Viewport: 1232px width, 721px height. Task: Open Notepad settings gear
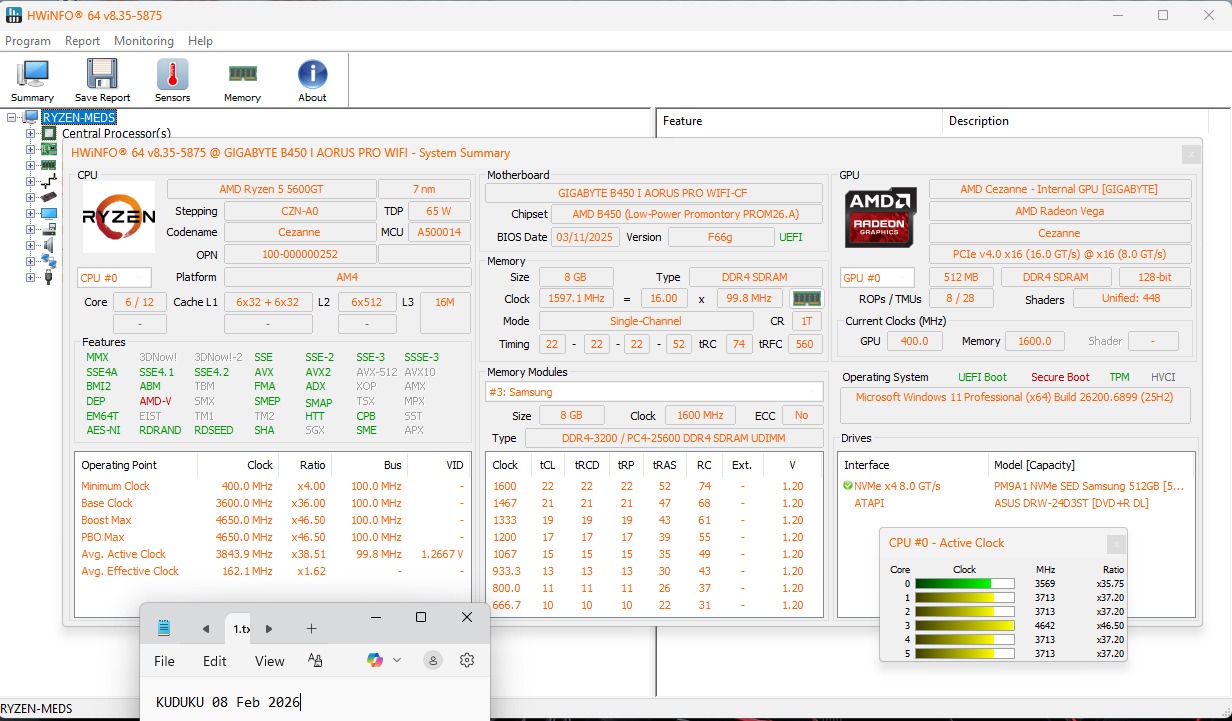coord(467,660)
